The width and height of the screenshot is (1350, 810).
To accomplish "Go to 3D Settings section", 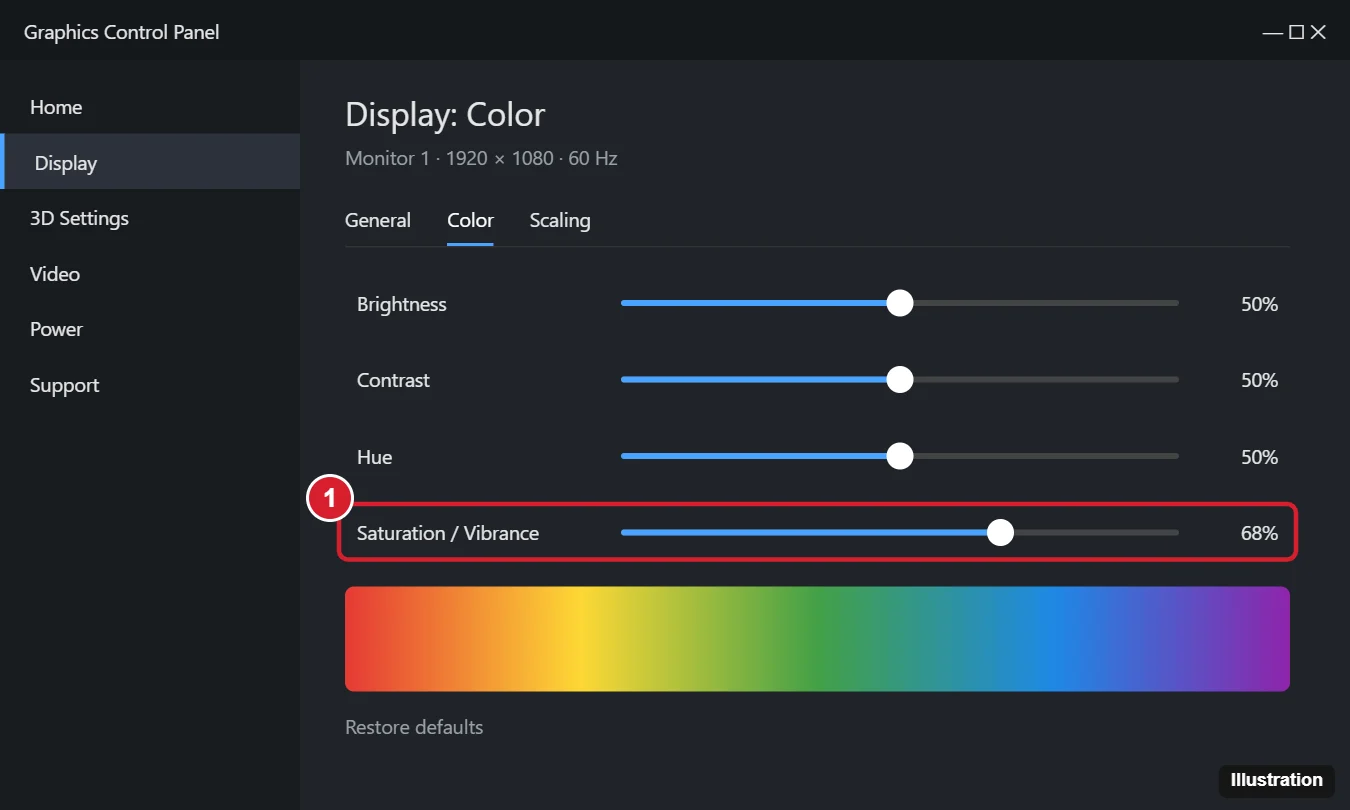I will 150,218.
